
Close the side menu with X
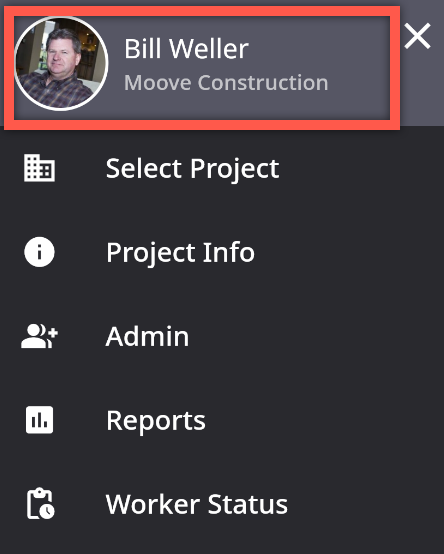[x=418, y=36]
